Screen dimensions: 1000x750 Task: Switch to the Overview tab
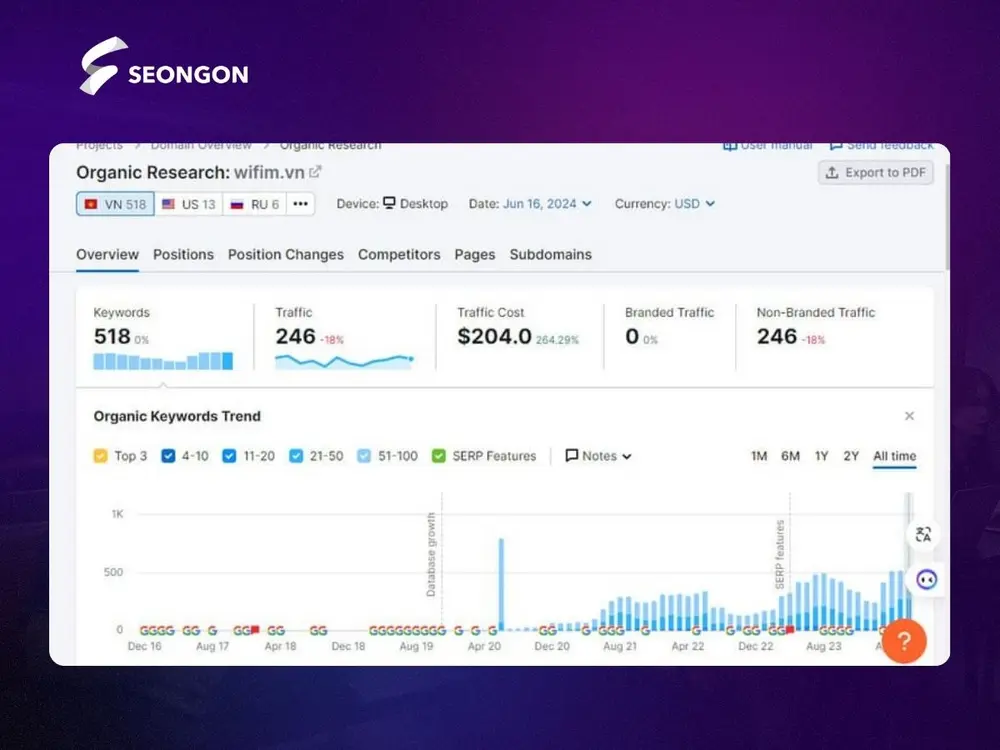click(107, 254)
